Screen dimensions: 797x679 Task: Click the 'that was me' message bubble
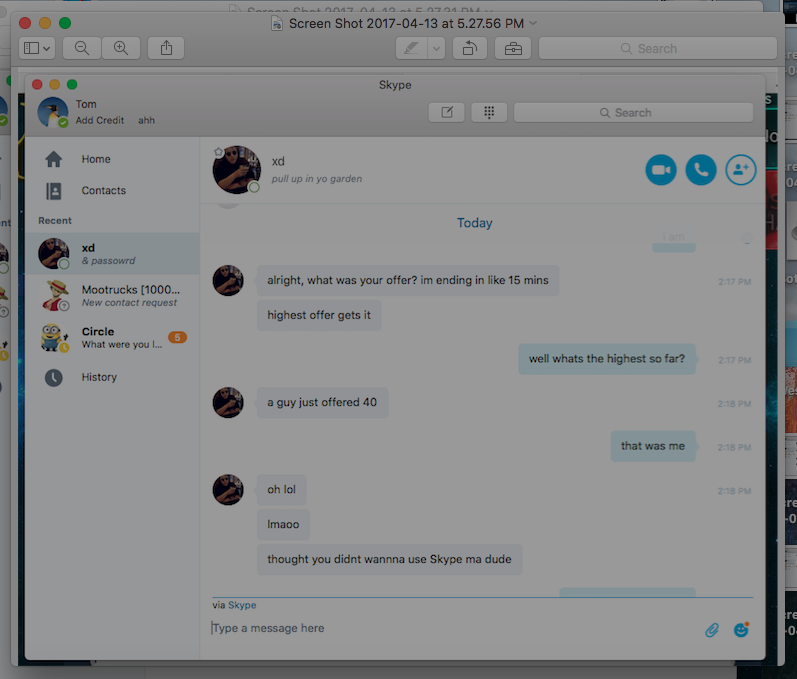(653, 446)
